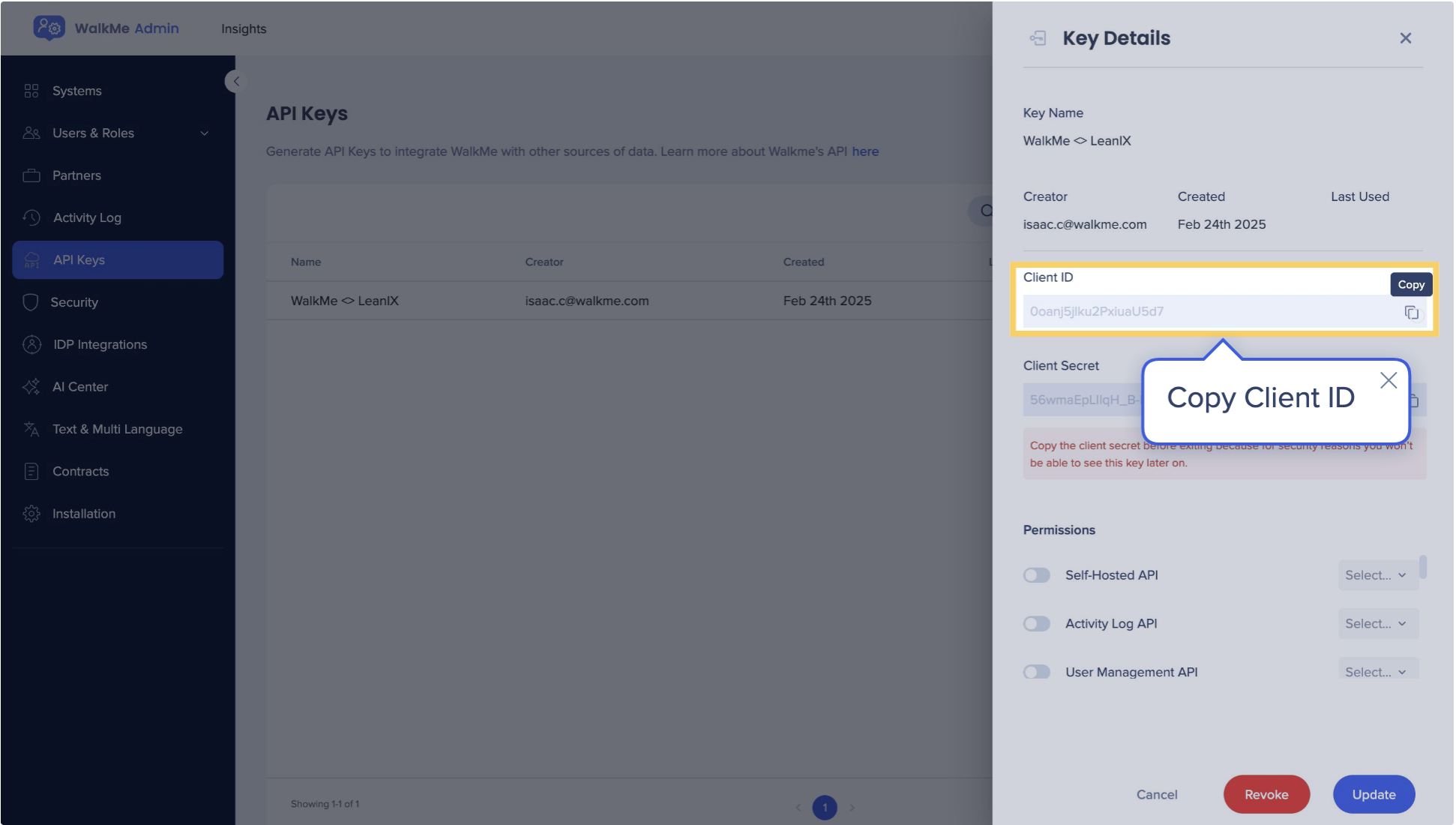Click the Name column header
This screenshot has height=825, width=1456.
click(x=306, y=262)
